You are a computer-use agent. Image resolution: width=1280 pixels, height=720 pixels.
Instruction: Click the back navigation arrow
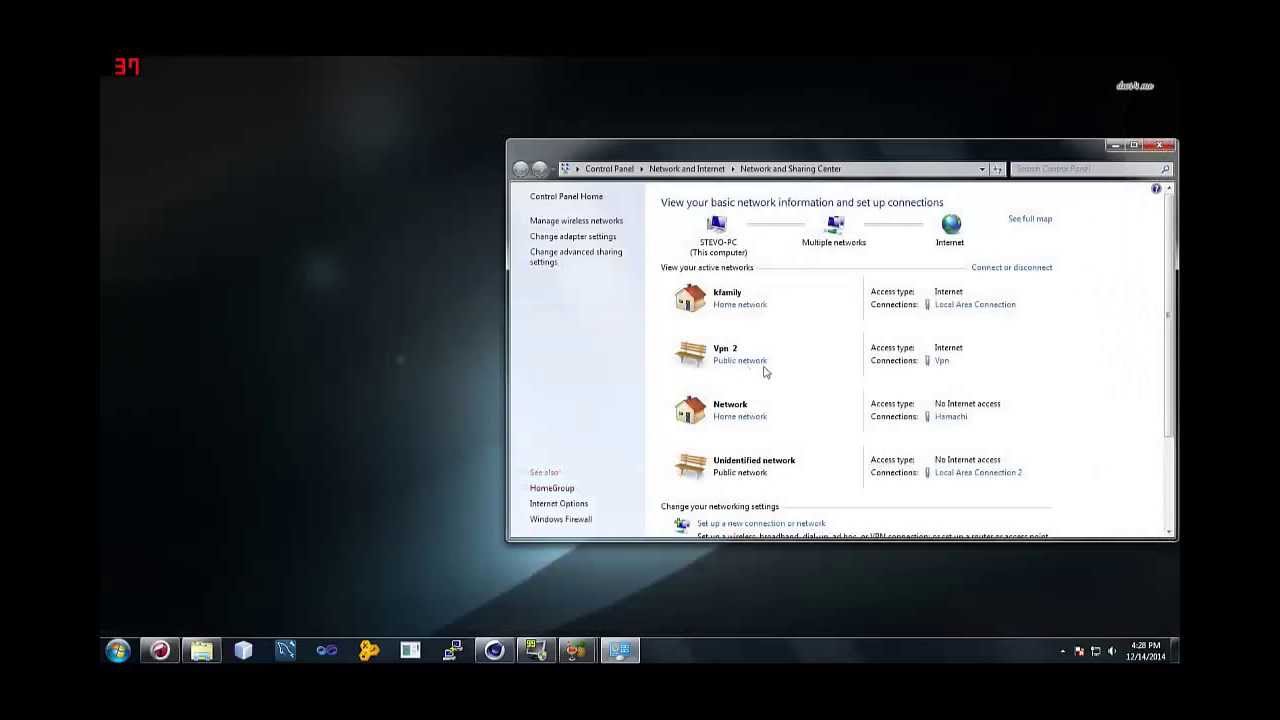pyautogui.click(x=521, y=169)
